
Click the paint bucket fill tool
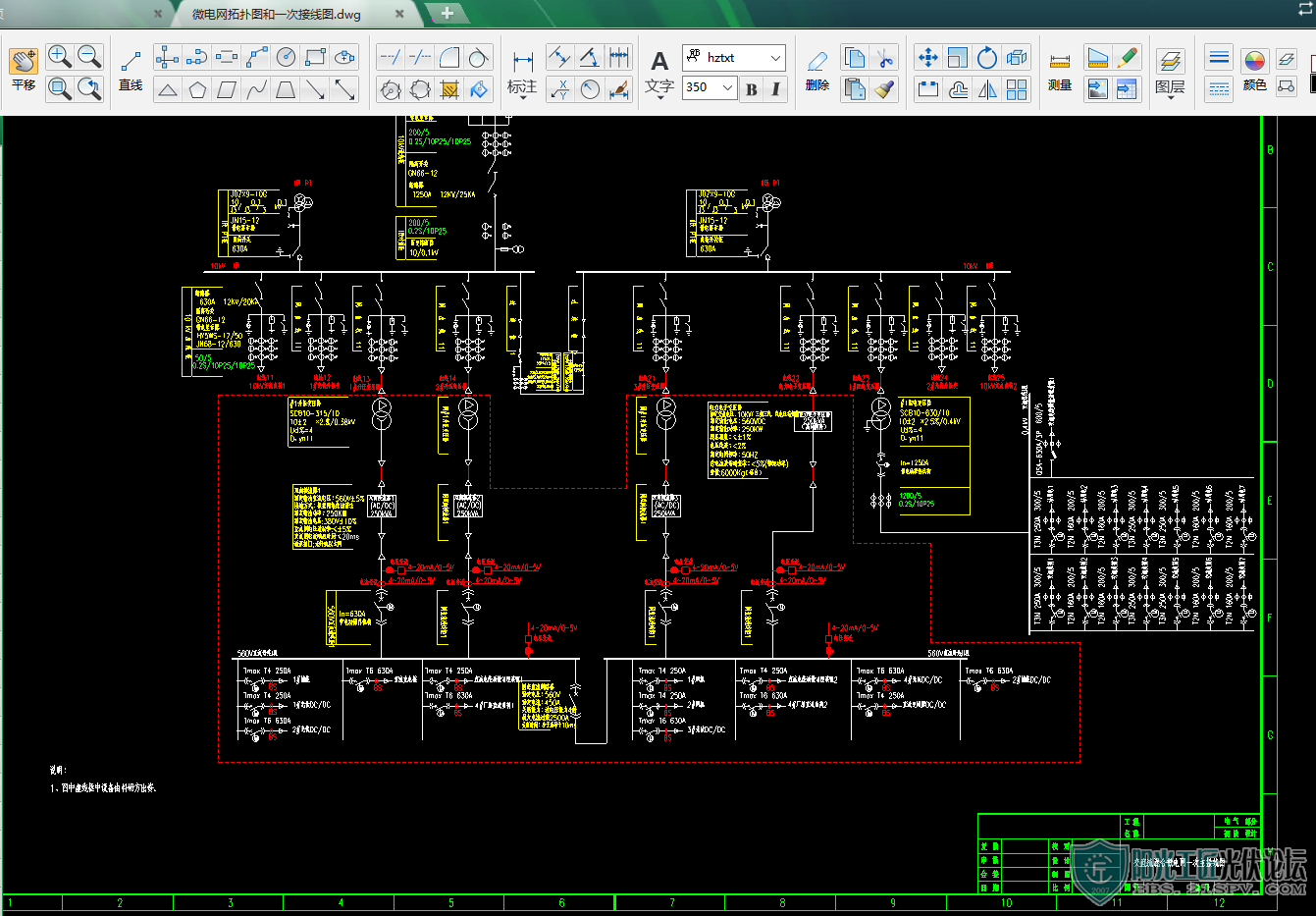[x=478, y=89]
